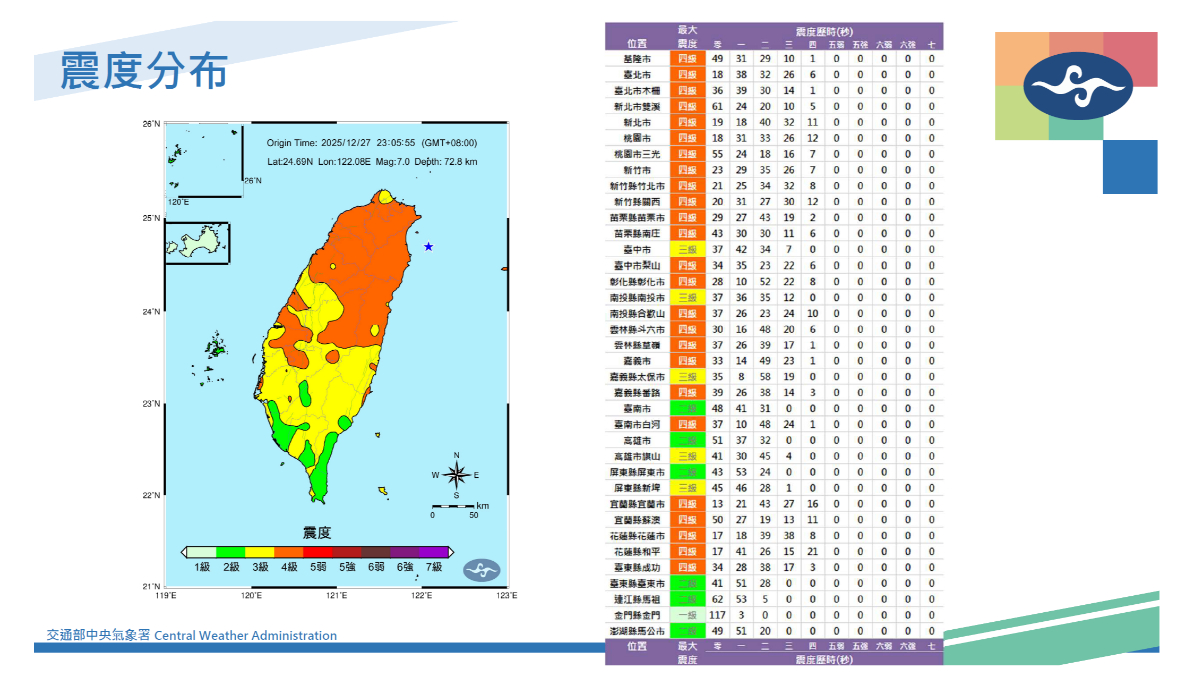The width and height of the screenshot is (1200, 676).
Task: Click the solid blue square decoration
Action: pyautogui.click(x=1130, y=167)
